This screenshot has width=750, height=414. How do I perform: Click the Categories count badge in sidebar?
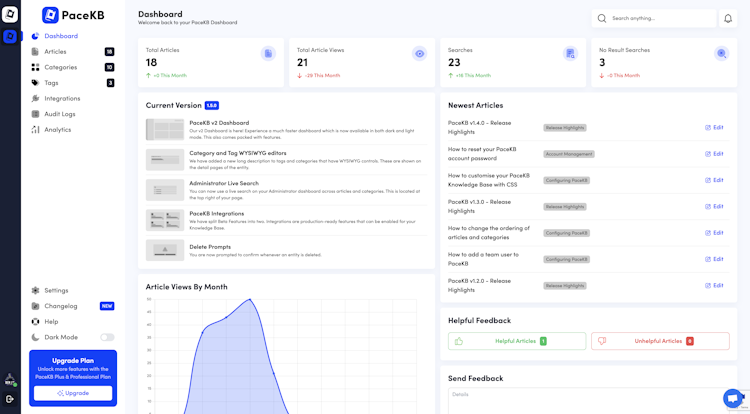(110, 67)
